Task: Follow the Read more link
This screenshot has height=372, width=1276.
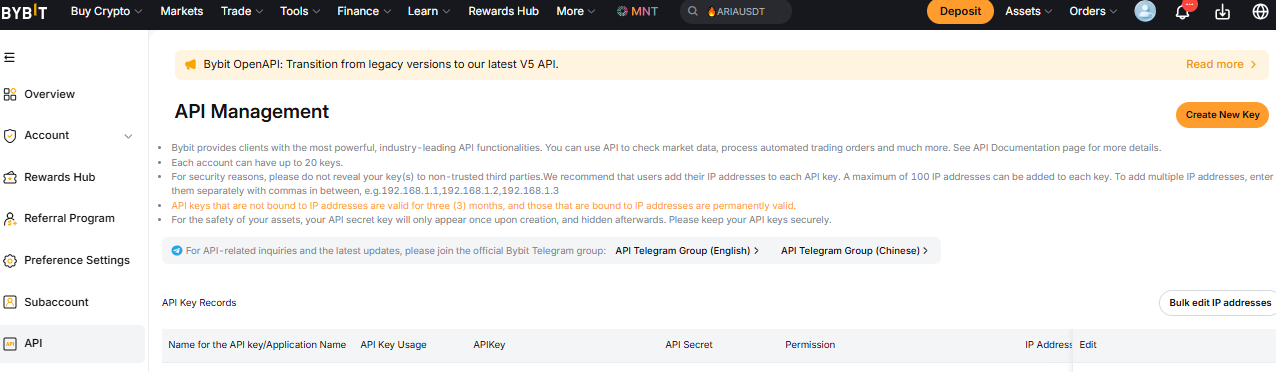Action: click(x=1221, y=64)
